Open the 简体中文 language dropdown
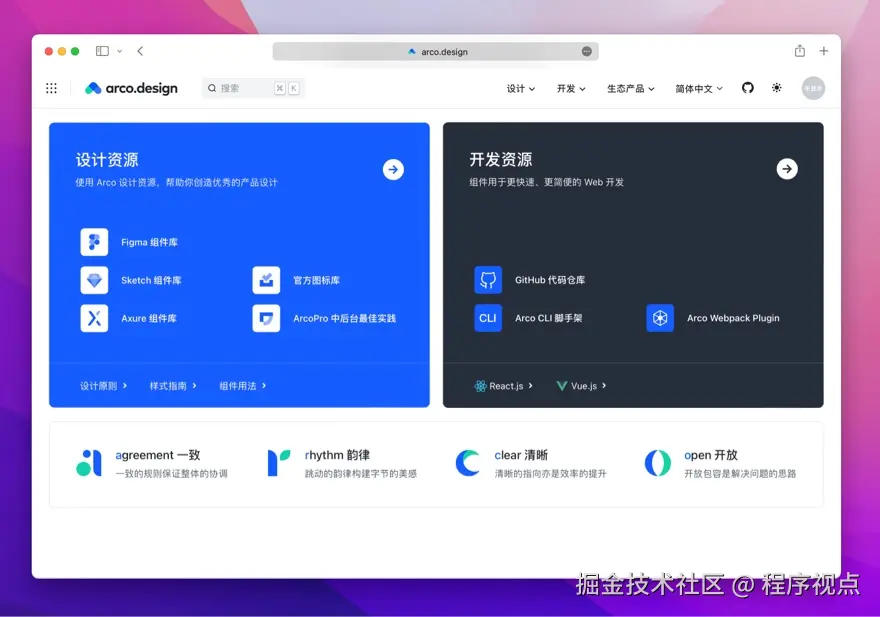The height and width of the screenshot is (617, 880). (699, 89)
